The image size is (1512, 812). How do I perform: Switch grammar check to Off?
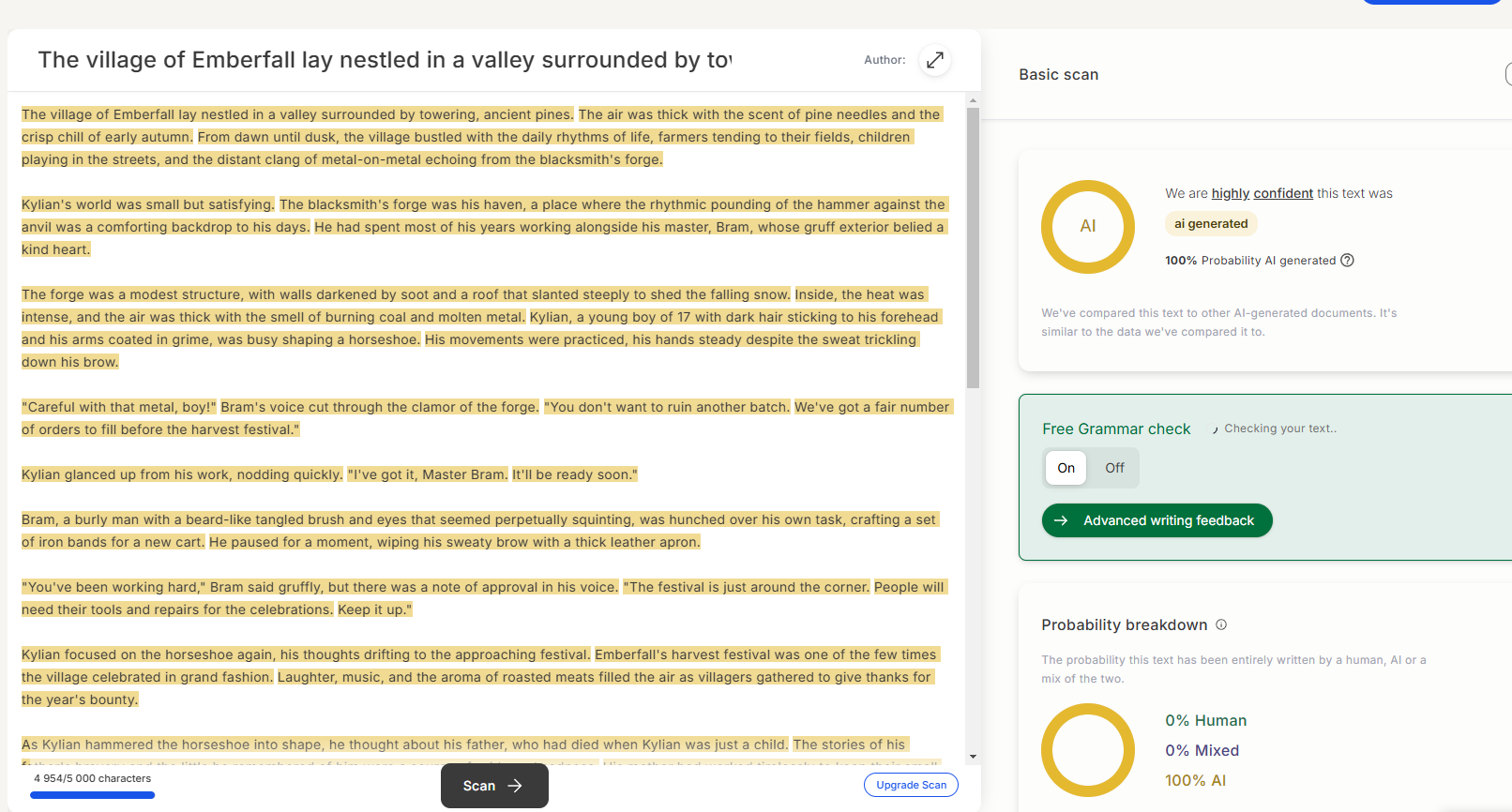1114,468
